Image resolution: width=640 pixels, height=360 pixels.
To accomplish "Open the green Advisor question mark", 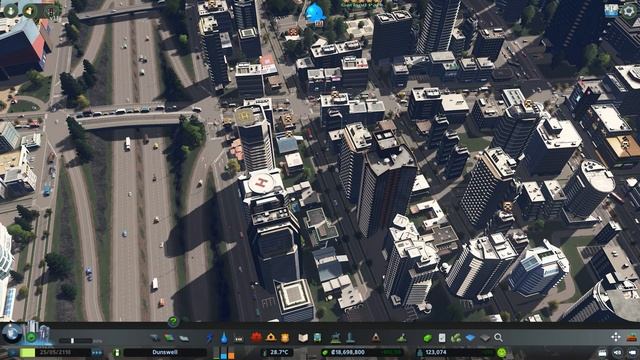I will tap(173, 322).
